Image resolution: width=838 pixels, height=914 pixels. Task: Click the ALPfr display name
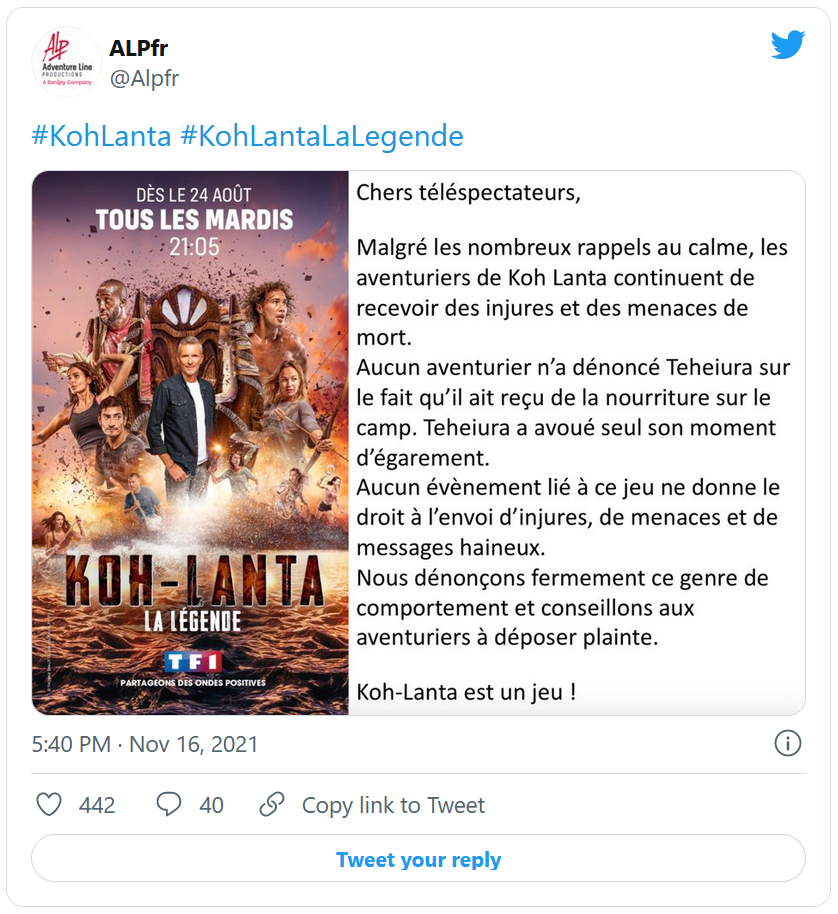(139, 48)
